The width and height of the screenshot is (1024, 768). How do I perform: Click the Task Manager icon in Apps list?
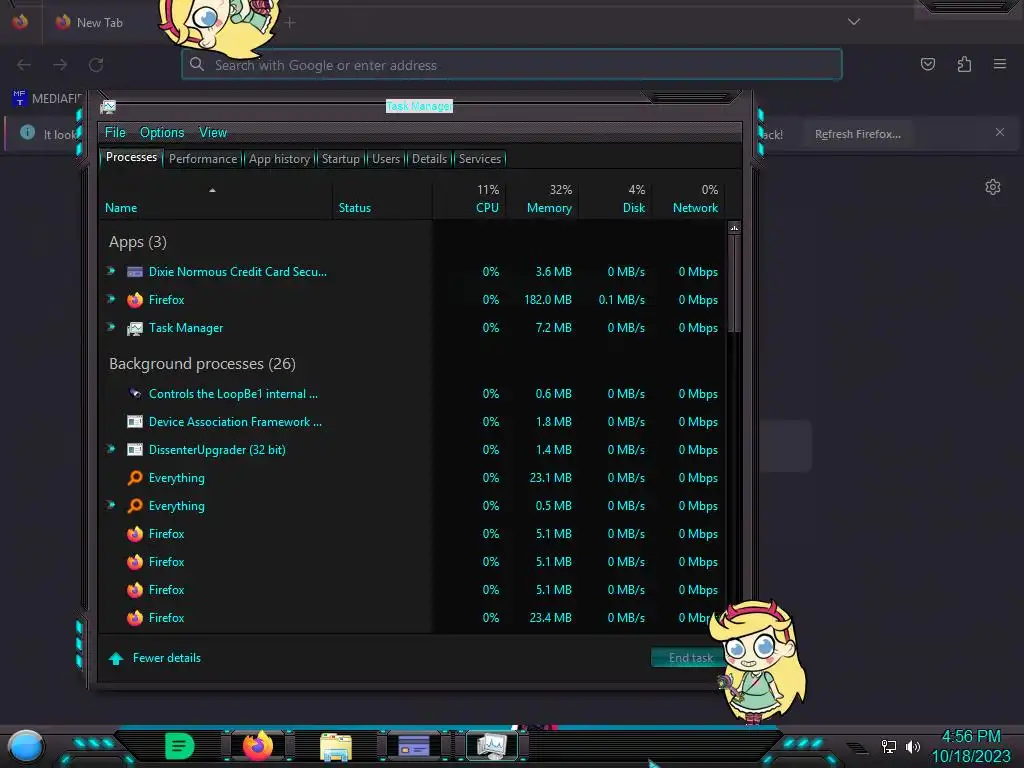pos(135,328)
